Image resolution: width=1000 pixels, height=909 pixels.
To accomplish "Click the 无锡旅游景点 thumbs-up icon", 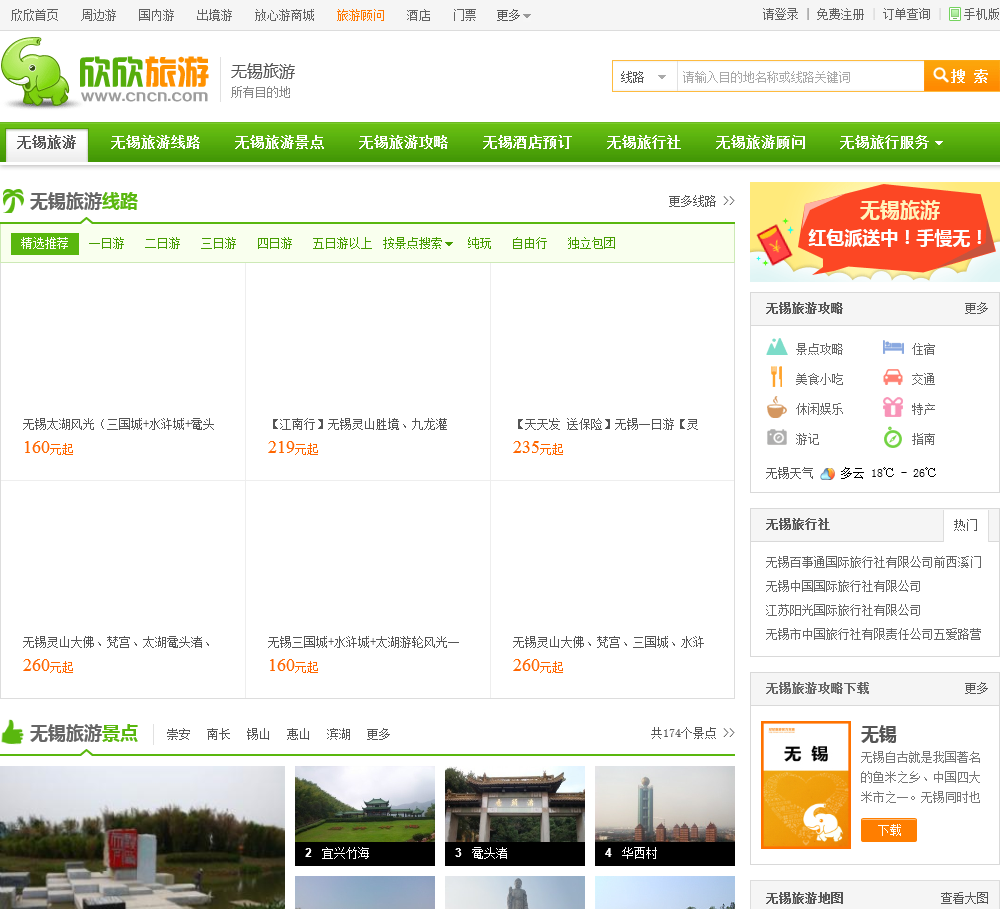I will 12,732.
